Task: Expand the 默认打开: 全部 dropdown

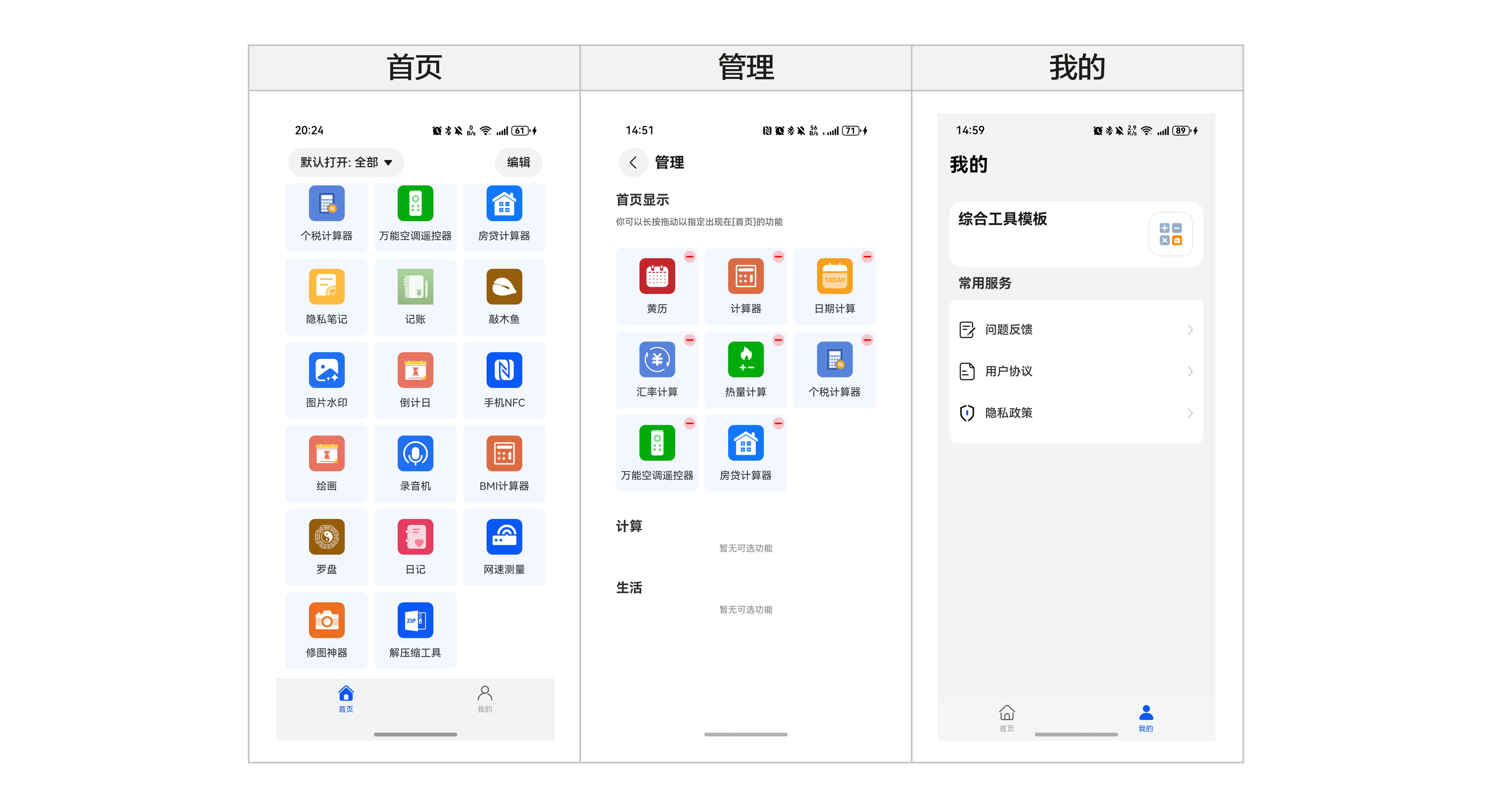Action: coord(346,163)
